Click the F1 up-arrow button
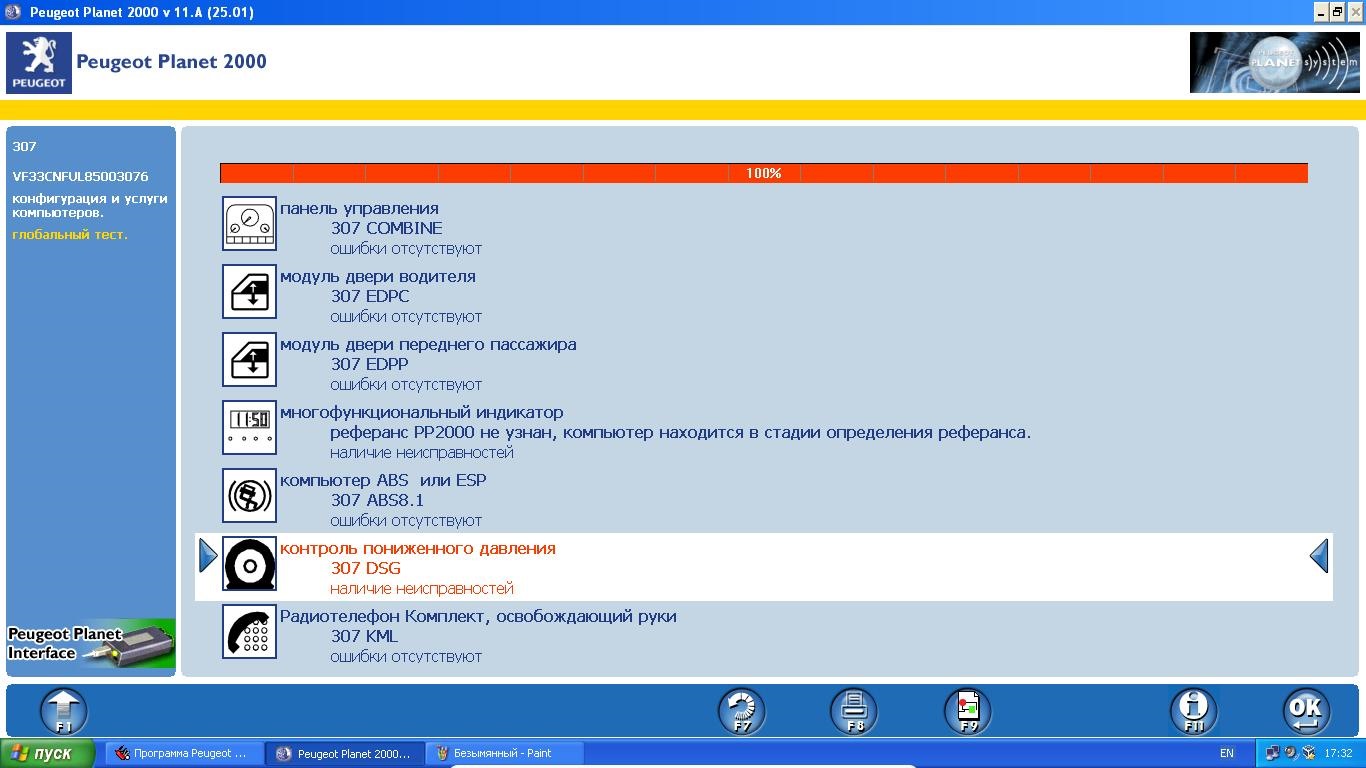 pyautogui.click(x=63, y=711)
